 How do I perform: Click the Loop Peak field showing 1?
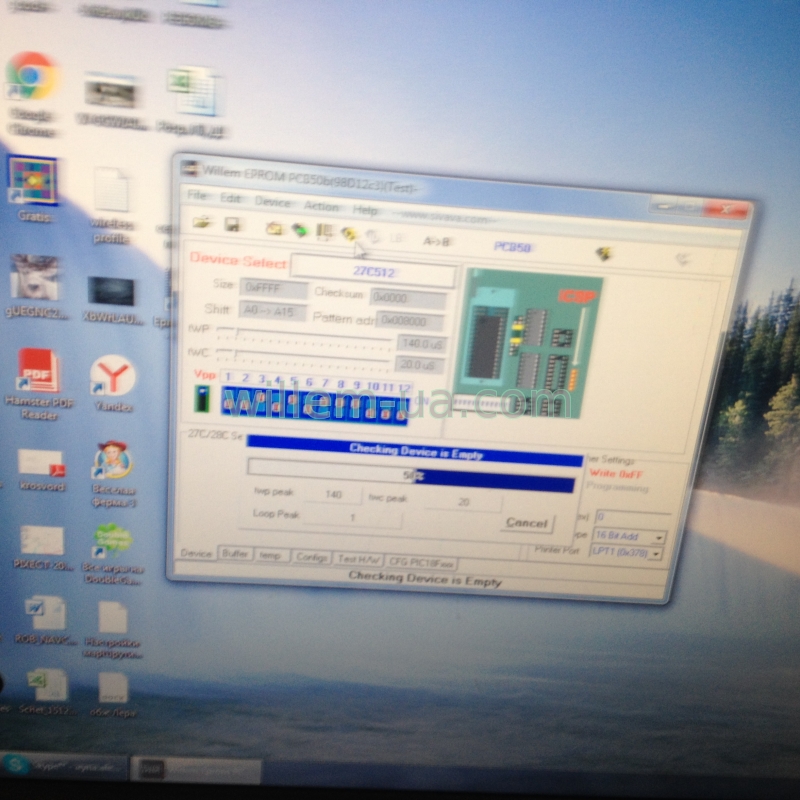352,517
